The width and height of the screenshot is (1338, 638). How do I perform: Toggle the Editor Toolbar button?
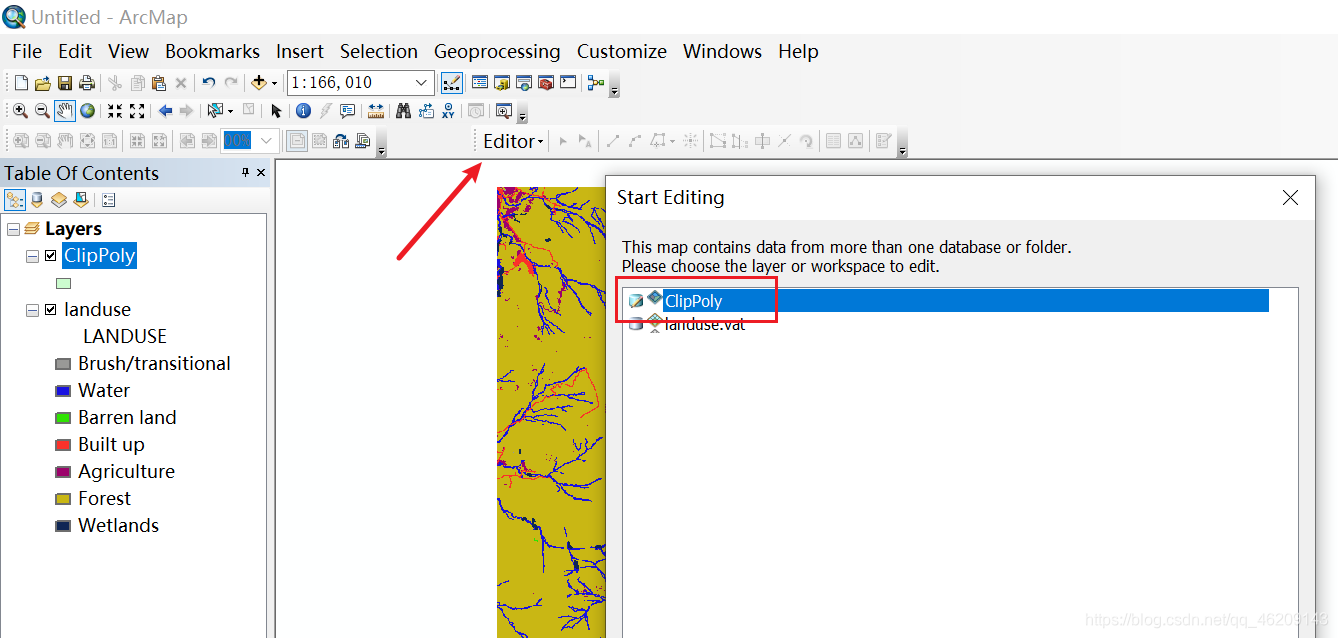[452, 83]
